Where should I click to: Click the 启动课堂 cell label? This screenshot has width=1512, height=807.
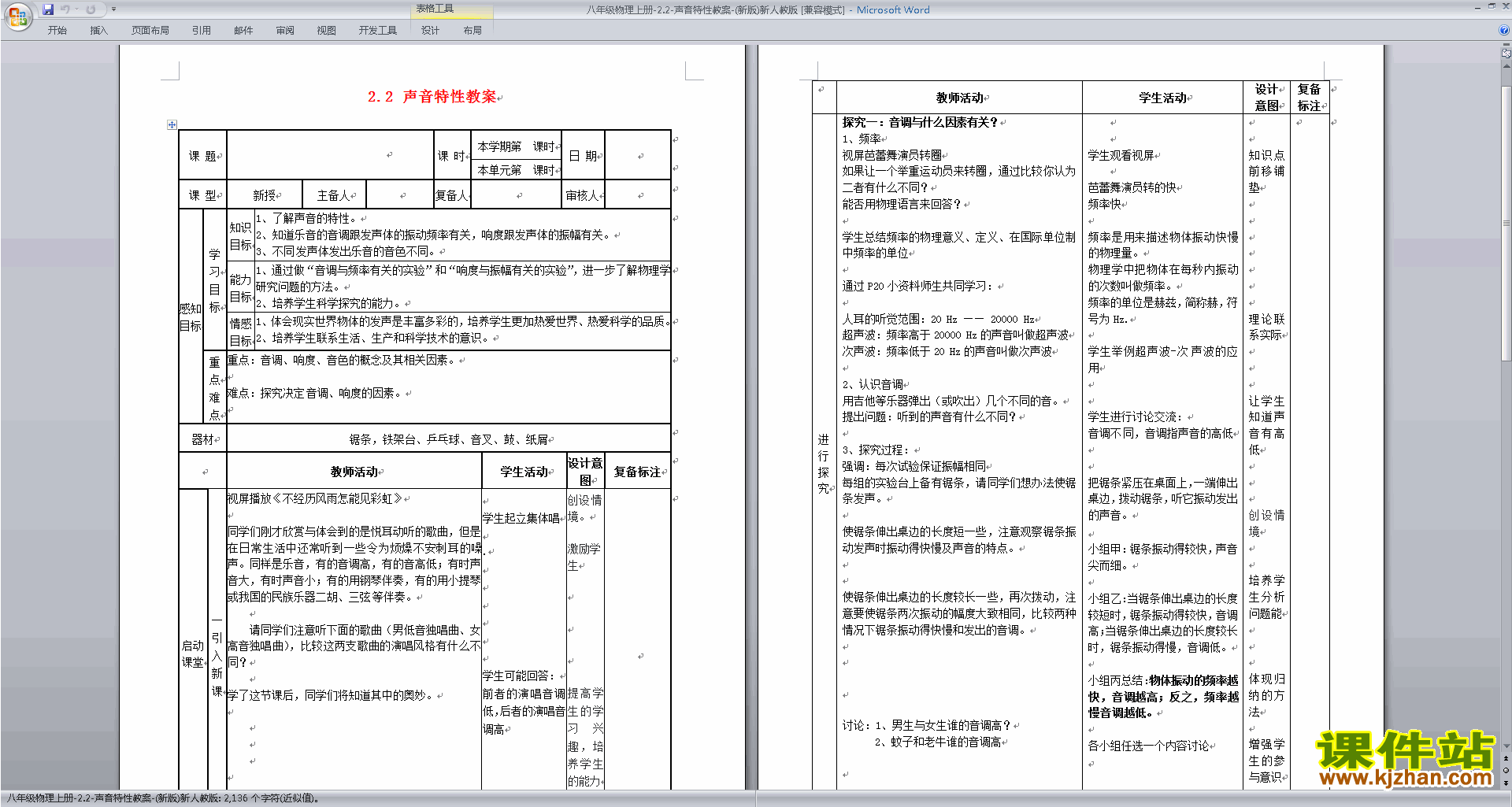click(193, 654)
